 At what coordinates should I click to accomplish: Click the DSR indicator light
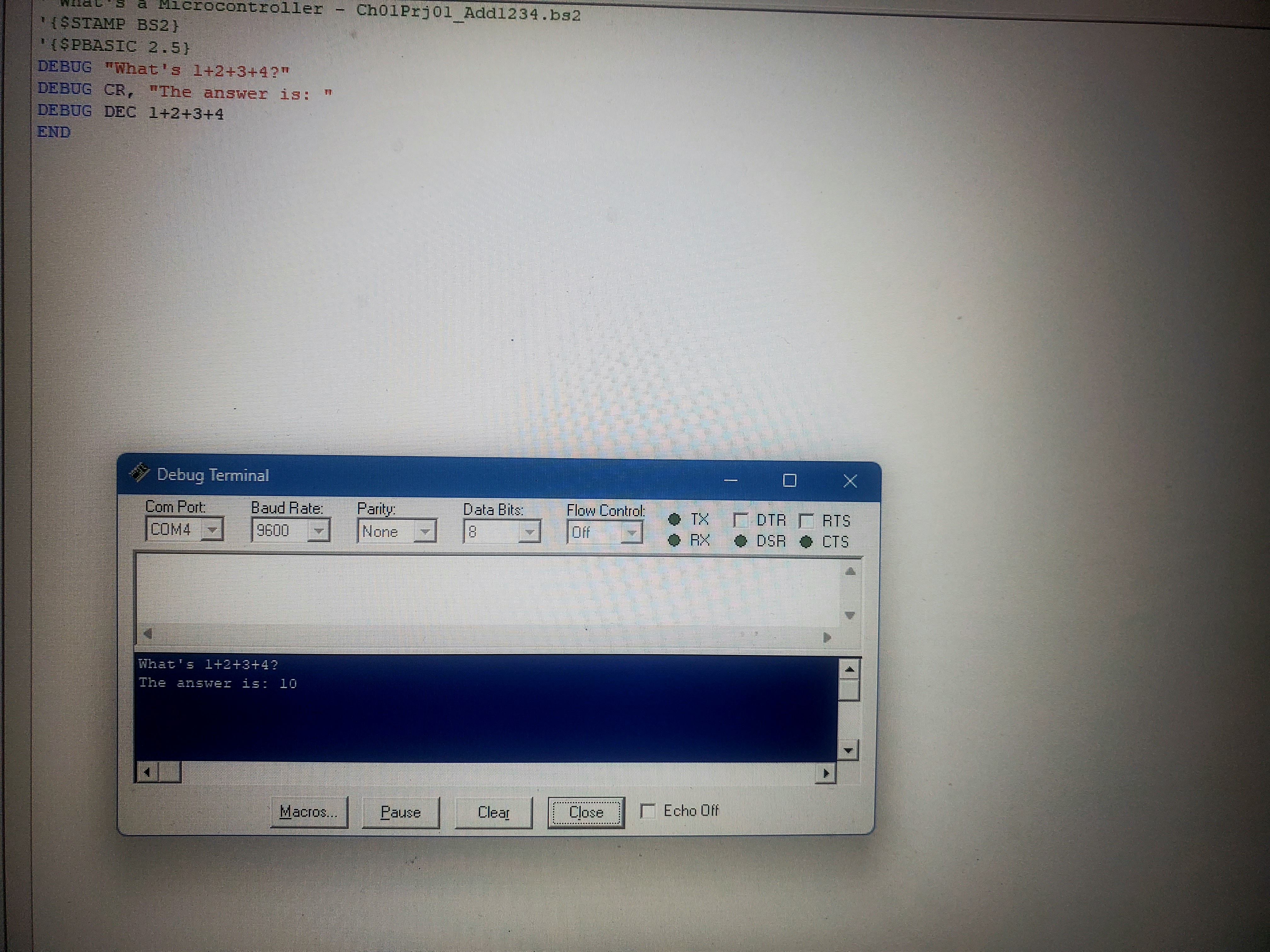(x=741, y=541)
